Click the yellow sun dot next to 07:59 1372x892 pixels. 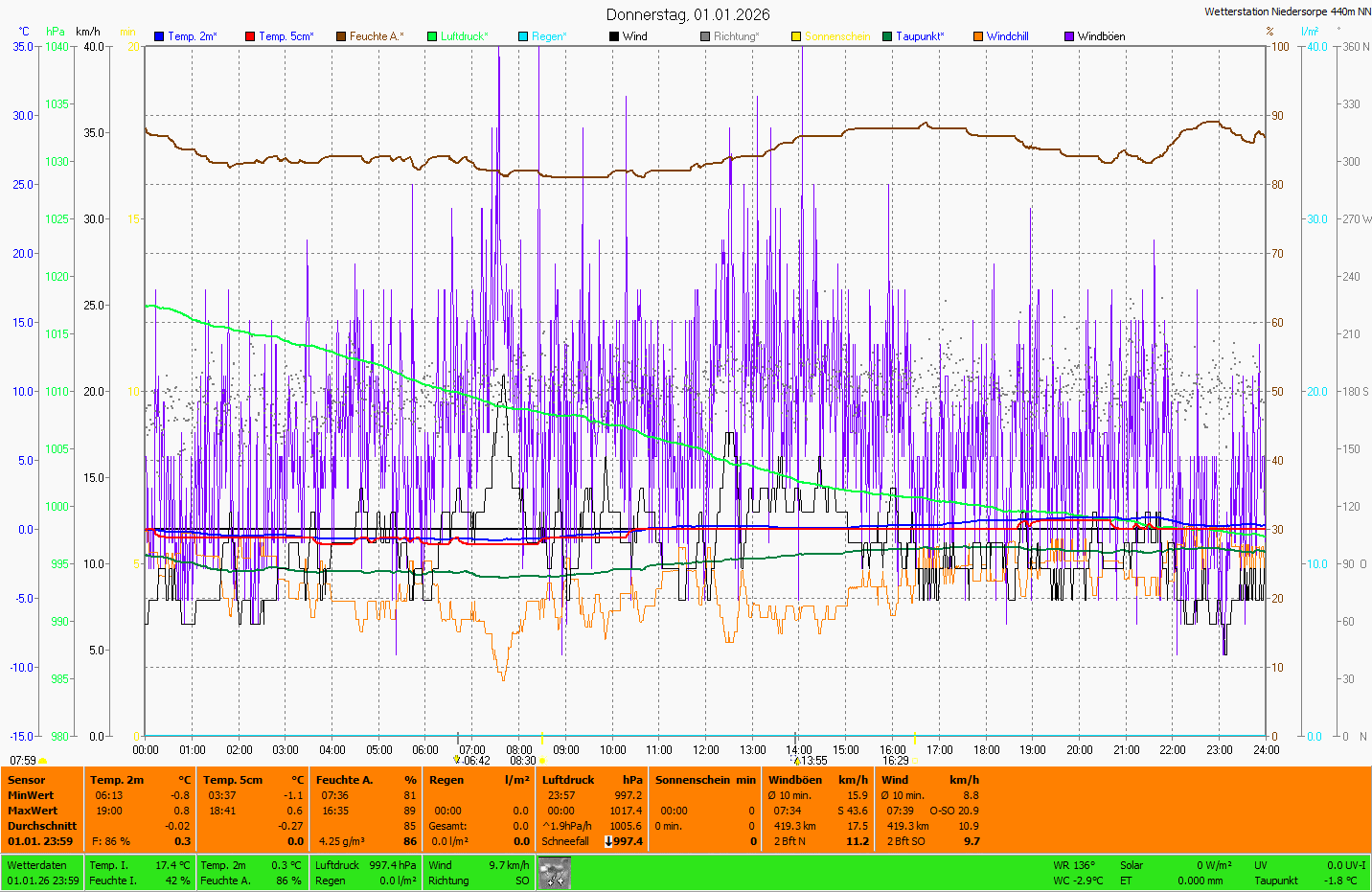pyautogui.click(x=42, y=761)
